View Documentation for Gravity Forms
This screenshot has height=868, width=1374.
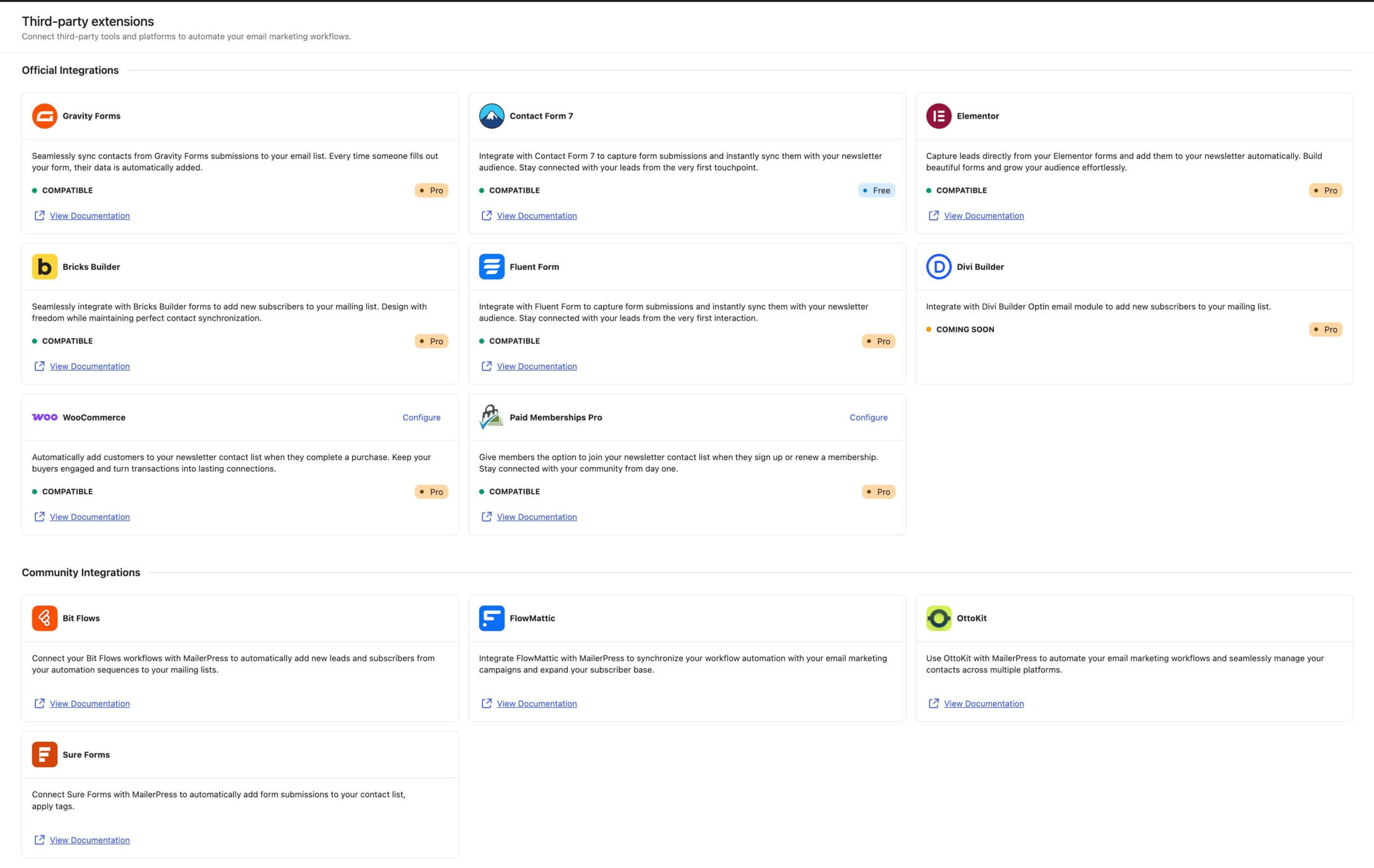[x=89, y=216]
